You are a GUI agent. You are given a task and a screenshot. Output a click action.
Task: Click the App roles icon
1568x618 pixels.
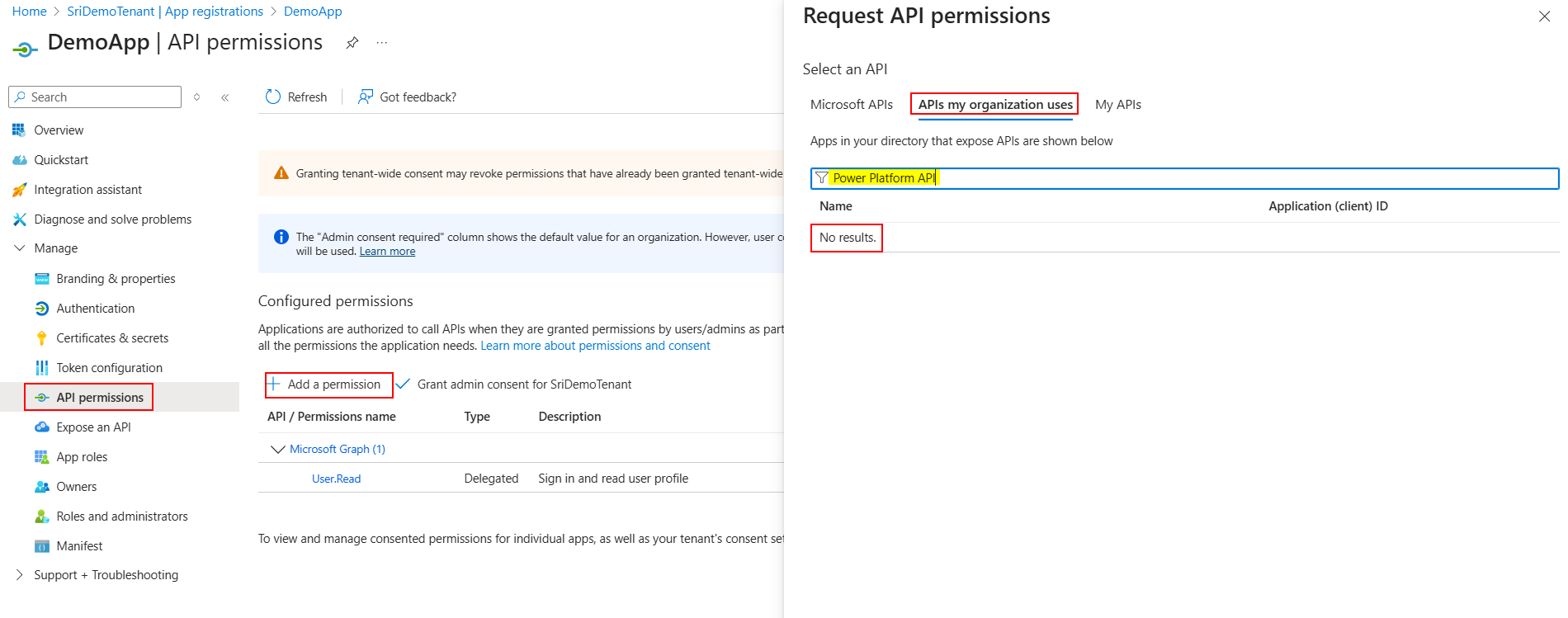(x=42, y=457)
